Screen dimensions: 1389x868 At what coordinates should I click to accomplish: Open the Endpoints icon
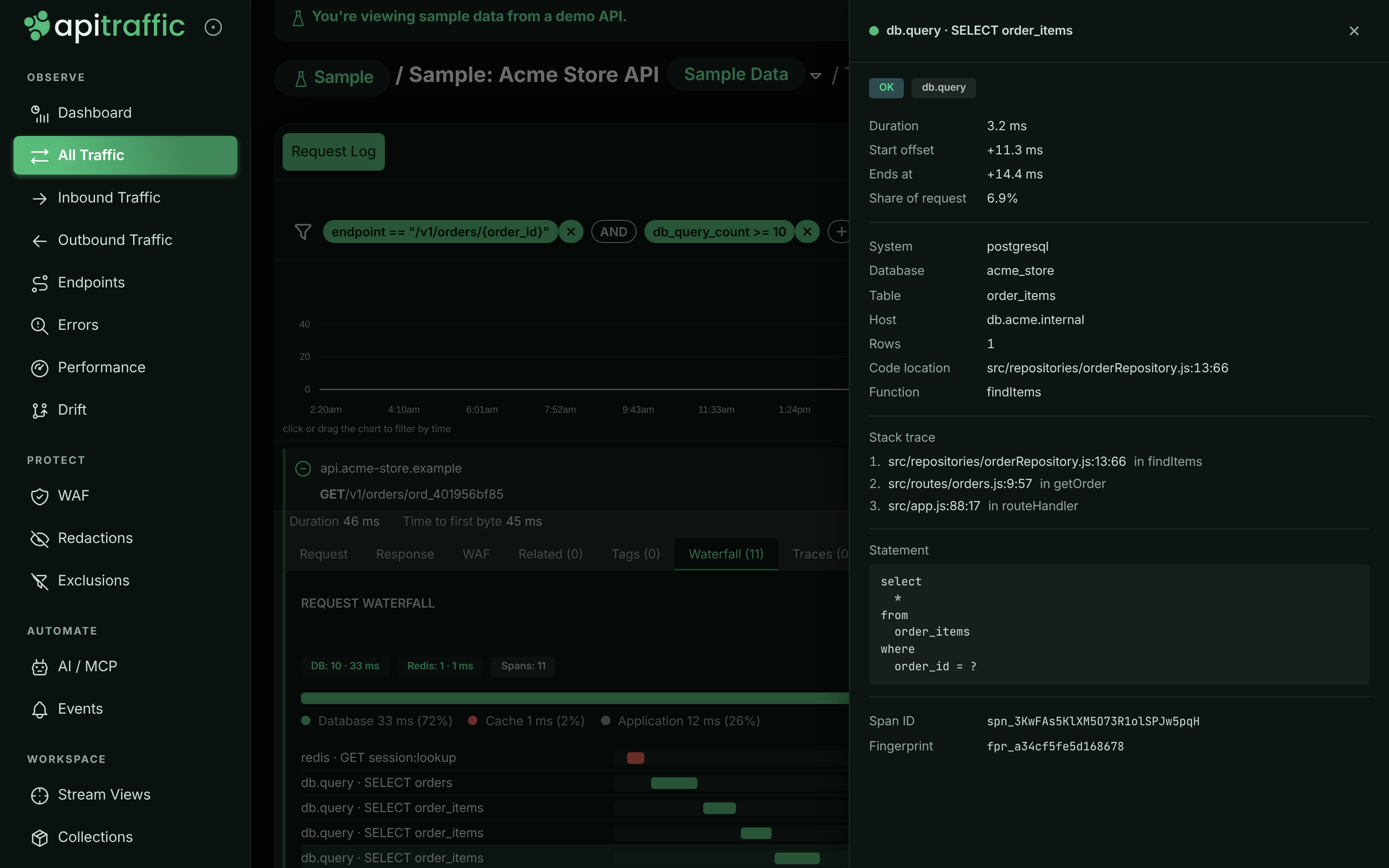[40, 284]
